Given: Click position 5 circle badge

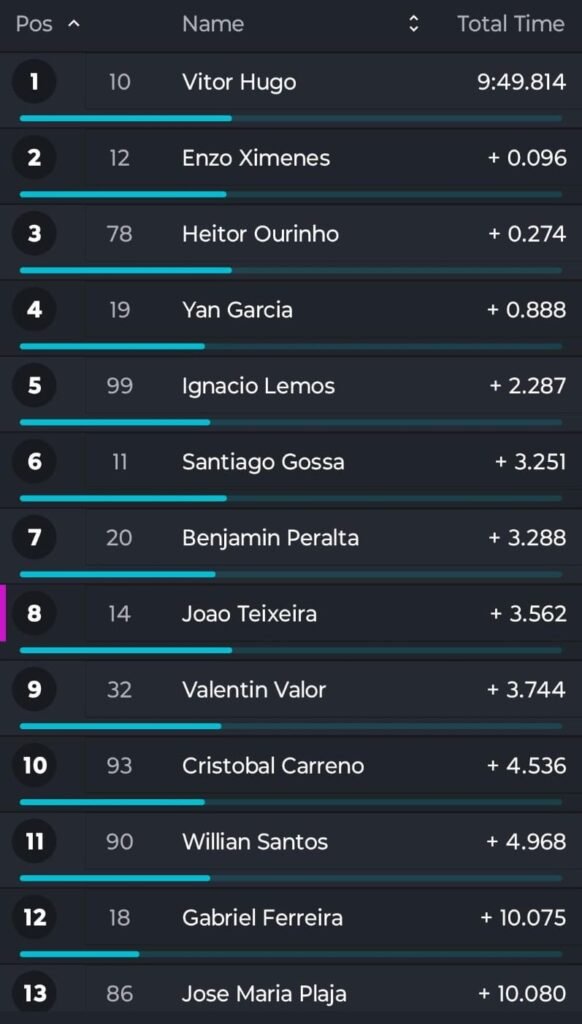Looking at the screenshot, I should click(34, 385).
